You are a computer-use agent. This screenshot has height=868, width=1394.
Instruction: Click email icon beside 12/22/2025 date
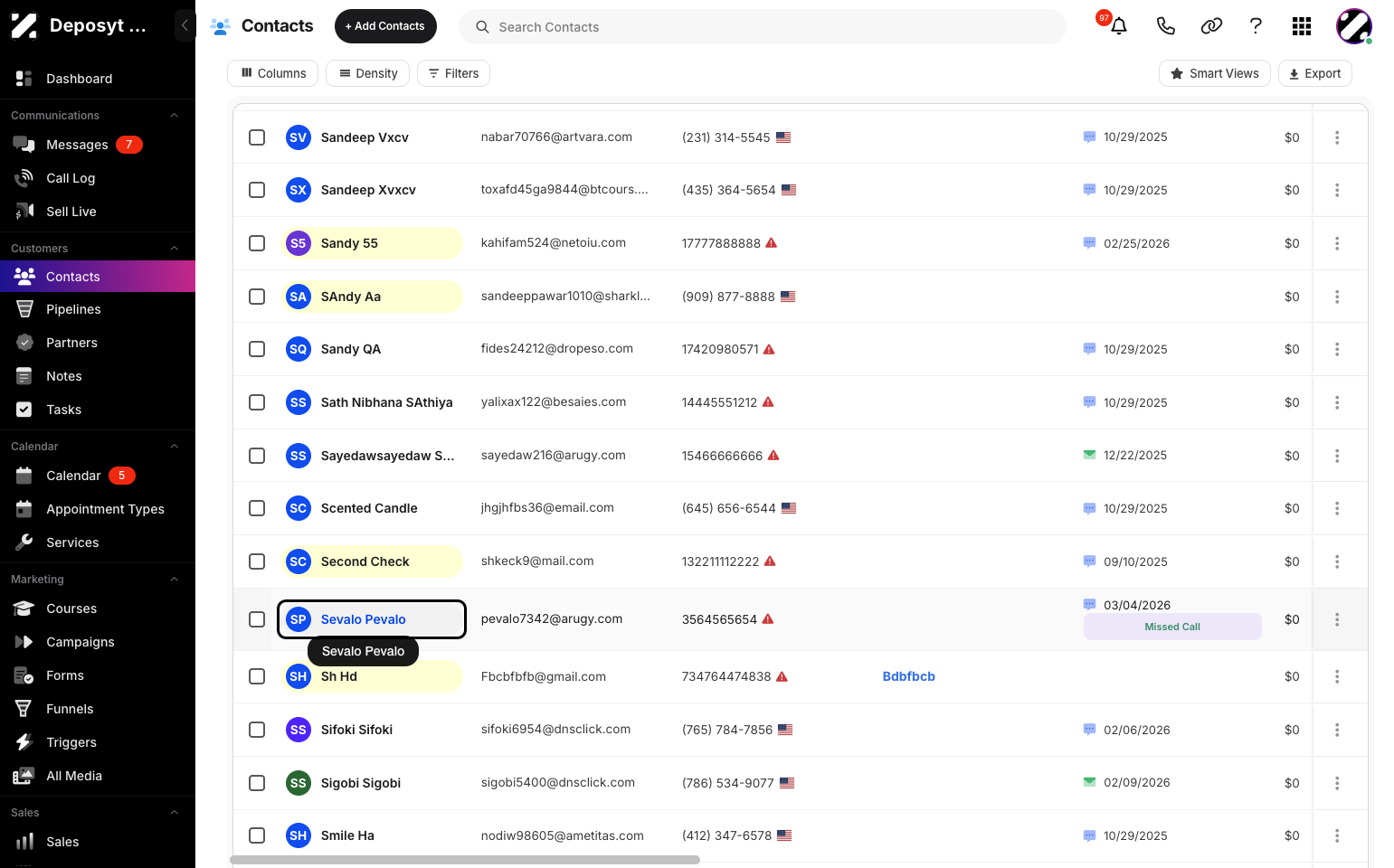(x=1089, y=455)
